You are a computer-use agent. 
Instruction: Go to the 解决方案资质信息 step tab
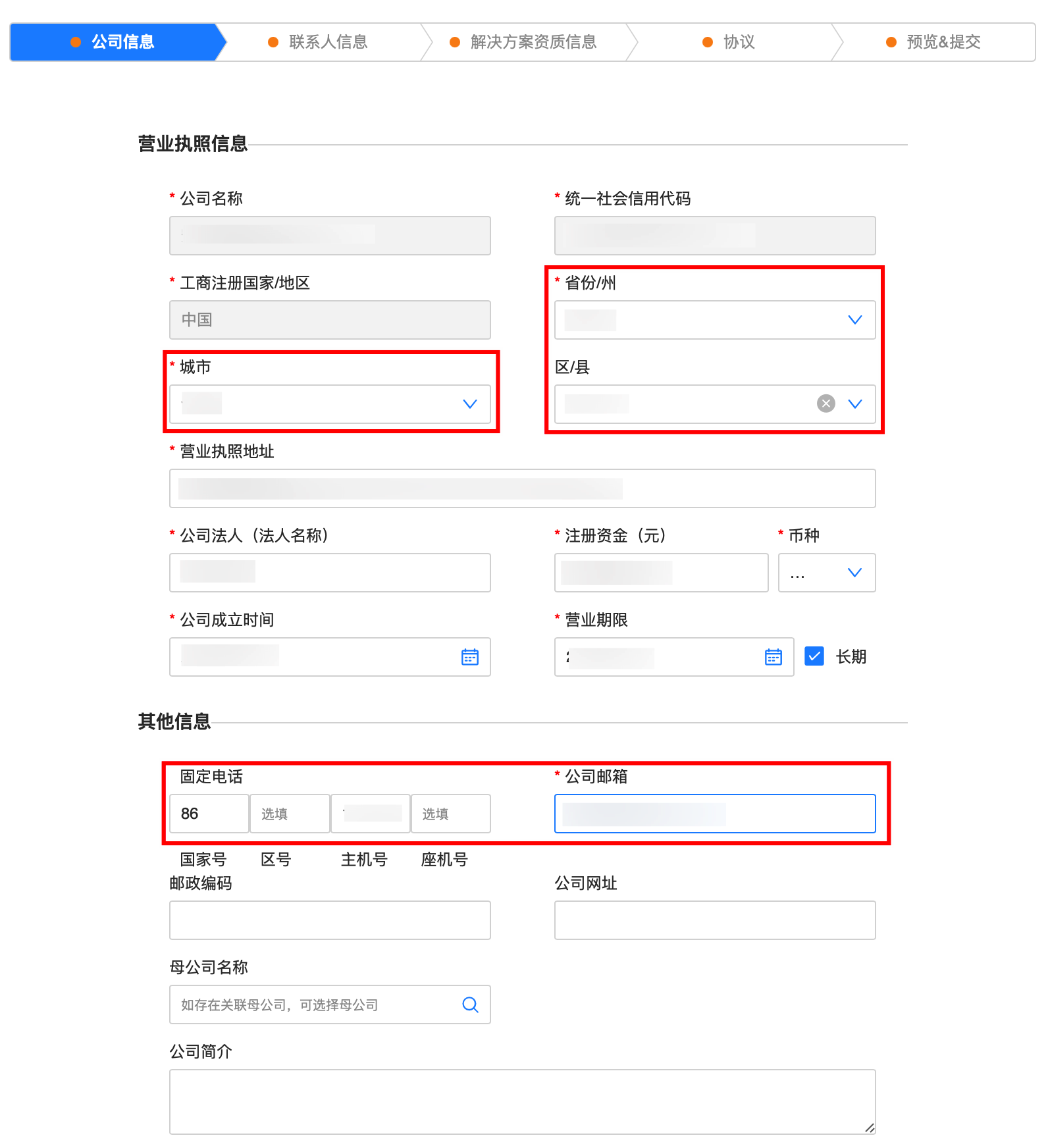point(524,42)
